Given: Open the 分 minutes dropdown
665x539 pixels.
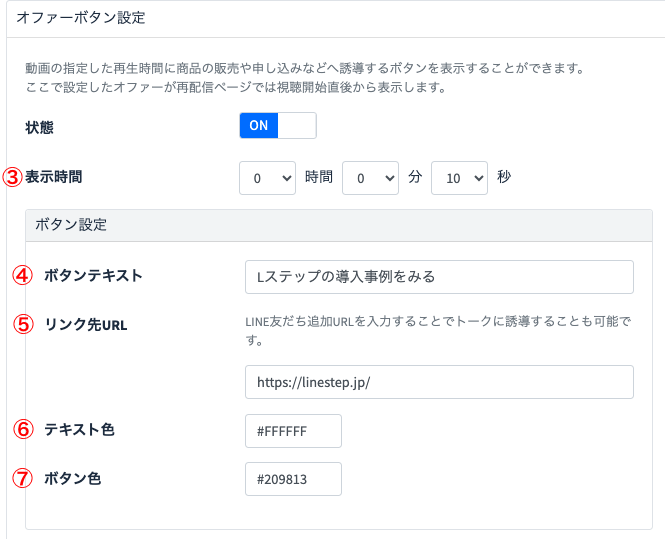Looking at the screenshot, I should click(x=370, y=178).
